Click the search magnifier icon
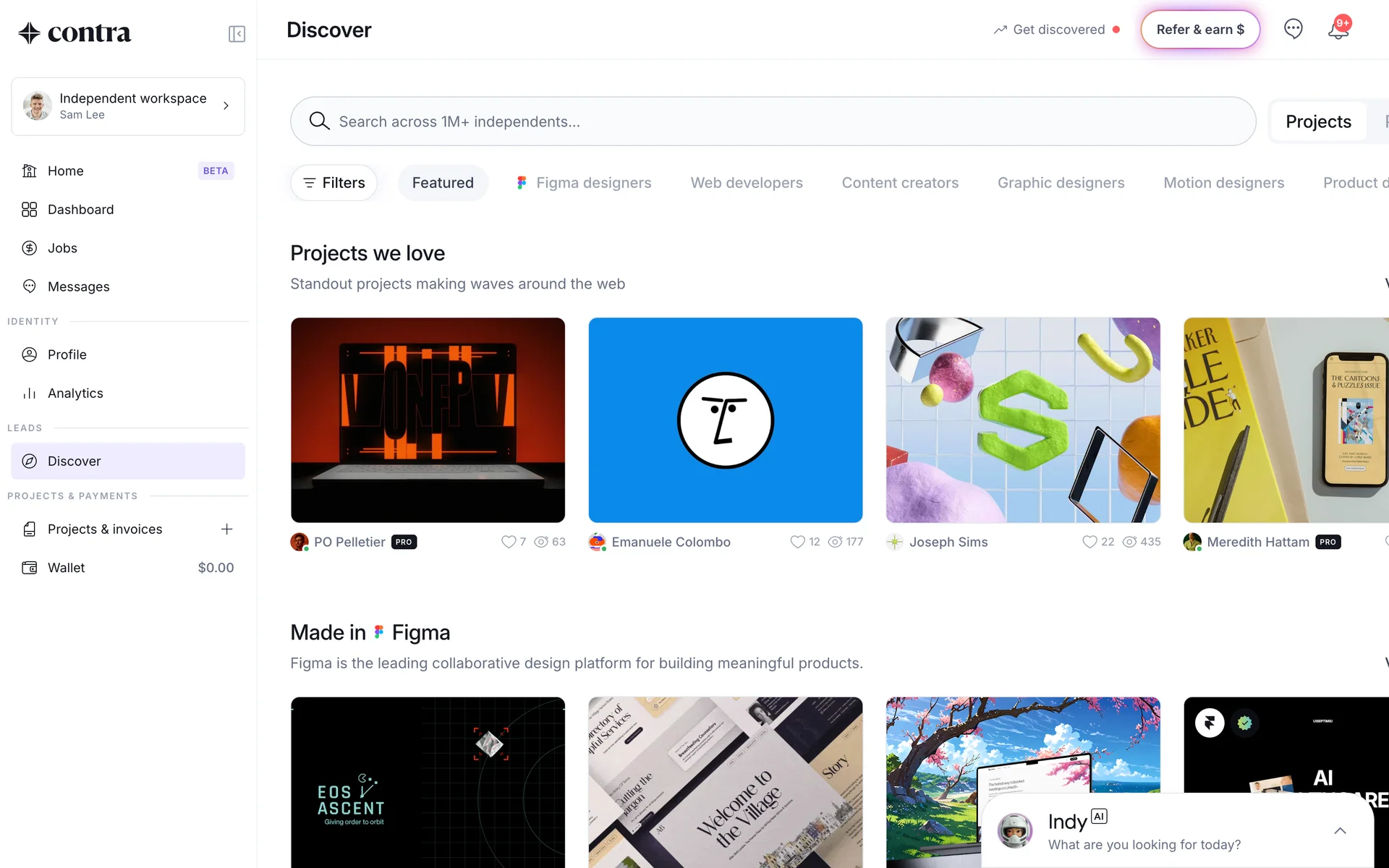This screenshot has width=1389, height=868. click(x=319, y=121)
